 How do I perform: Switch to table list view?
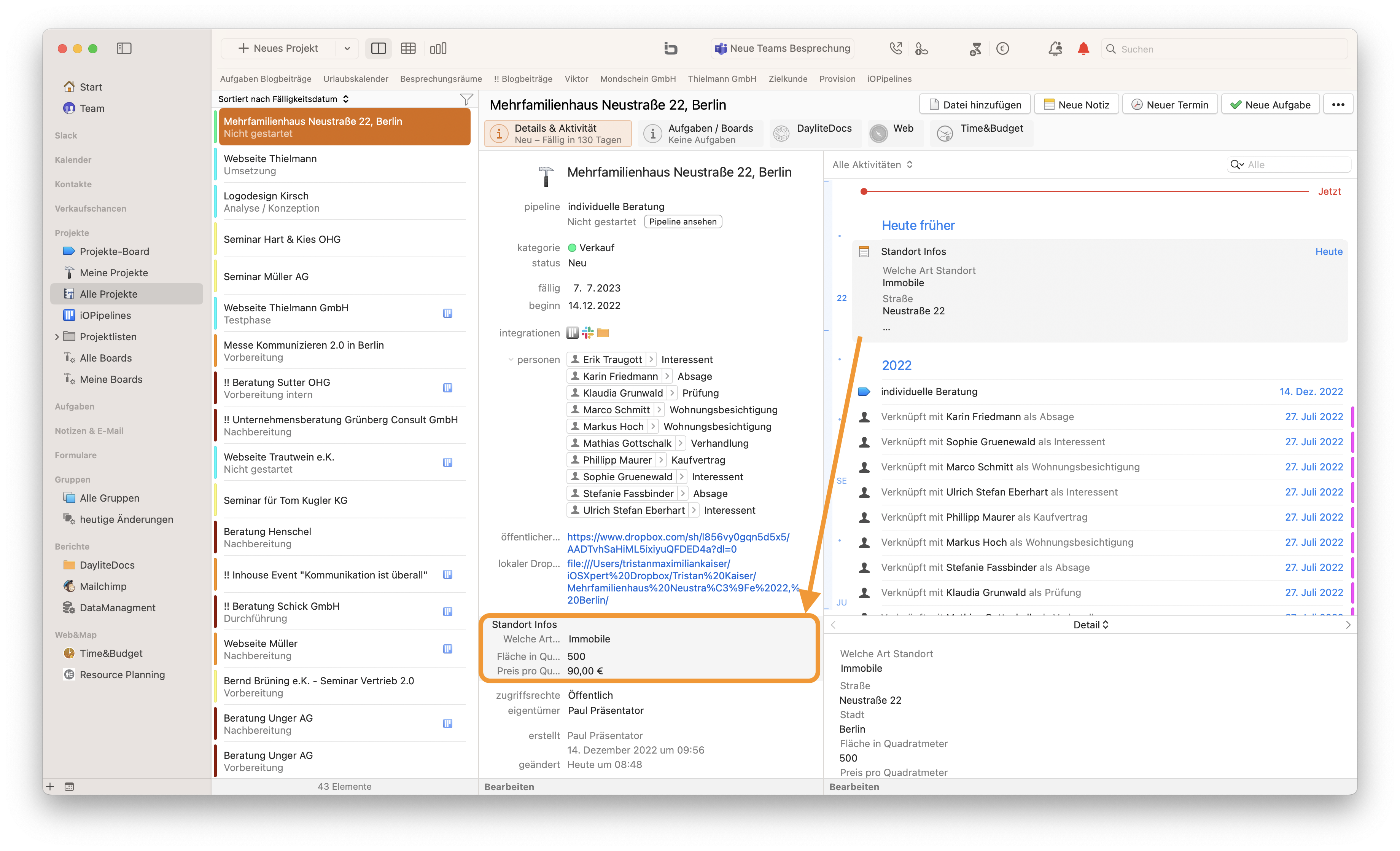pyautogui.click(x=408, y=48)
